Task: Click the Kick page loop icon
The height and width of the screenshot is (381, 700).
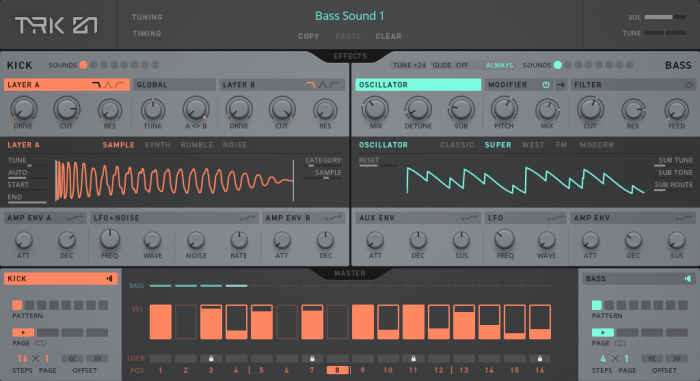Action: (x=41, y=343)
